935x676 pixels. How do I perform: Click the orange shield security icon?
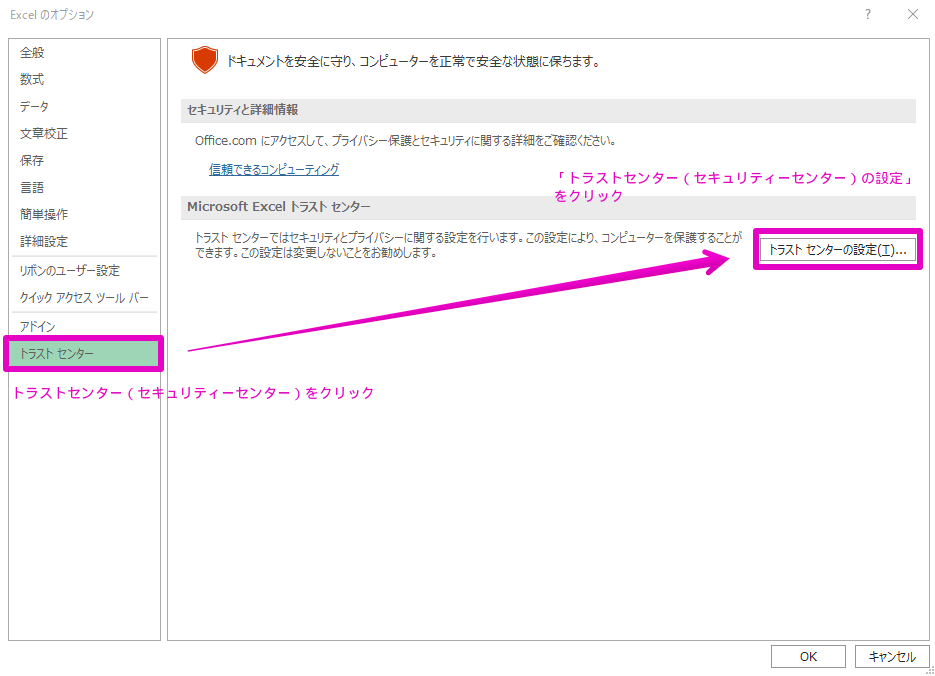[x=205, y=60]
